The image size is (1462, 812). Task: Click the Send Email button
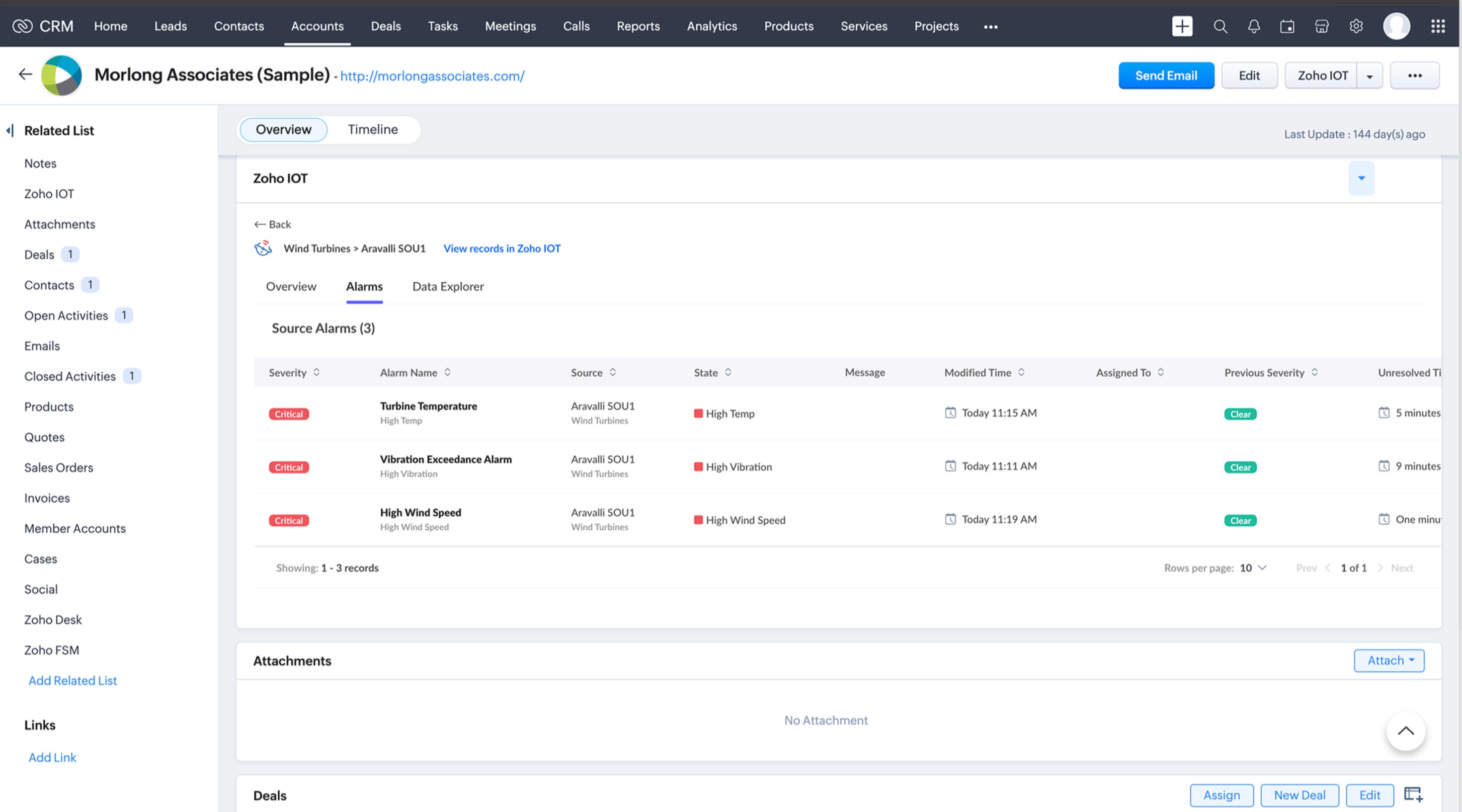click(1166, 75)
